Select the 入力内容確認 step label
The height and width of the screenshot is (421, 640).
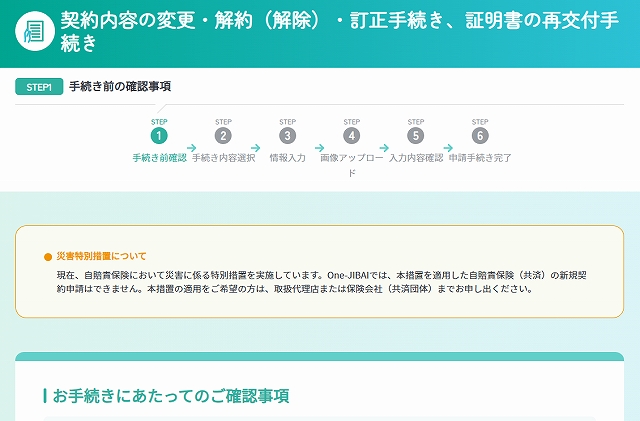[x=416, y=158]
